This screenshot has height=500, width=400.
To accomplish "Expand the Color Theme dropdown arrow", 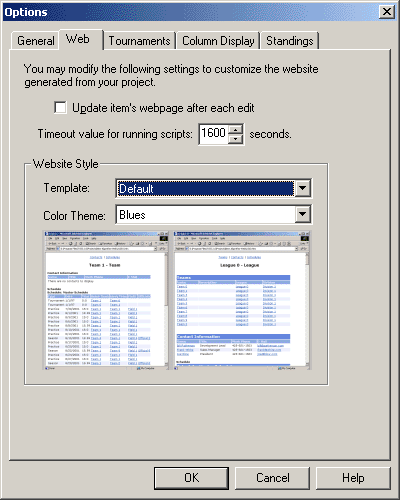I will (303, 214).
